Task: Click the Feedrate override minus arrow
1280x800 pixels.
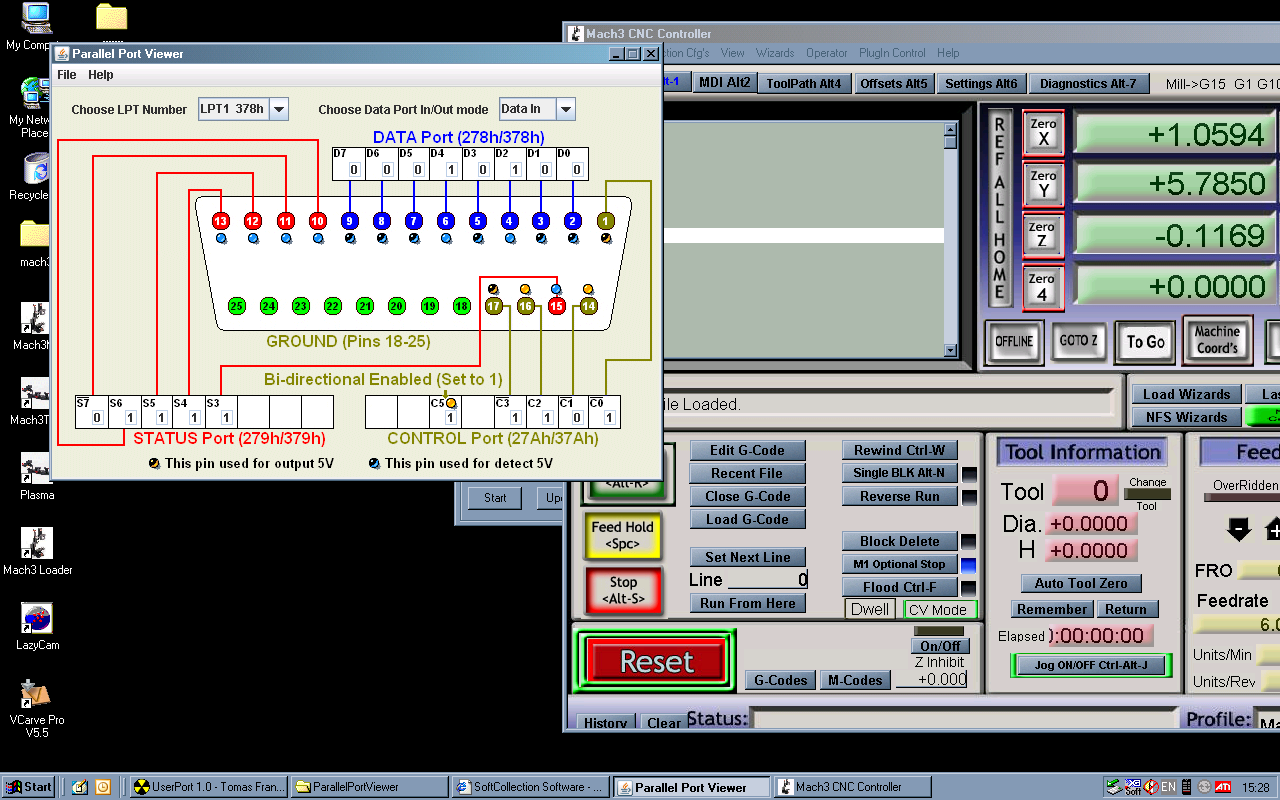Action: click(x=1239, y=528)
